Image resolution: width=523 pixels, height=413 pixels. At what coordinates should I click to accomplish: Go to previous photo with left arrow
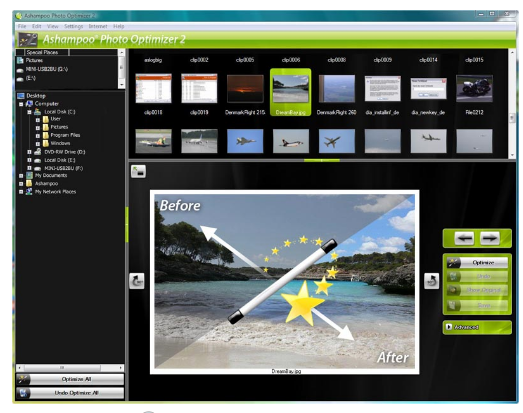tap(464, 238)
